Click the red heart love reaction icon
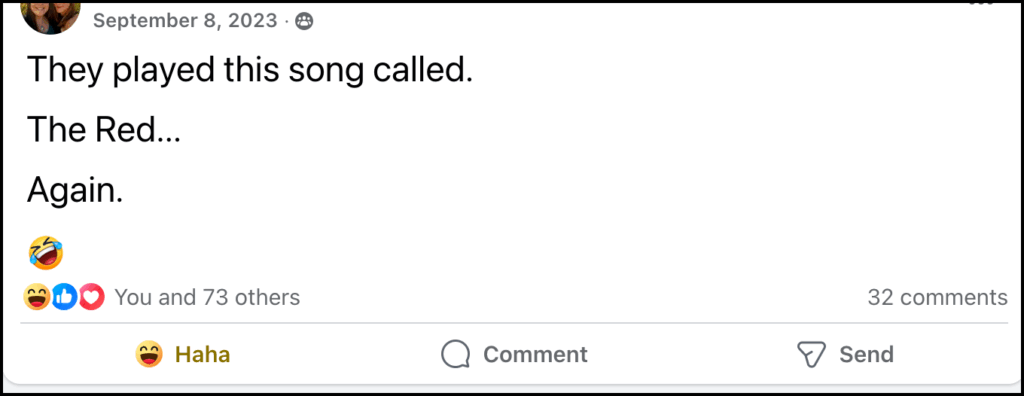Screen dimensions: 1024x396 (91, 297)
